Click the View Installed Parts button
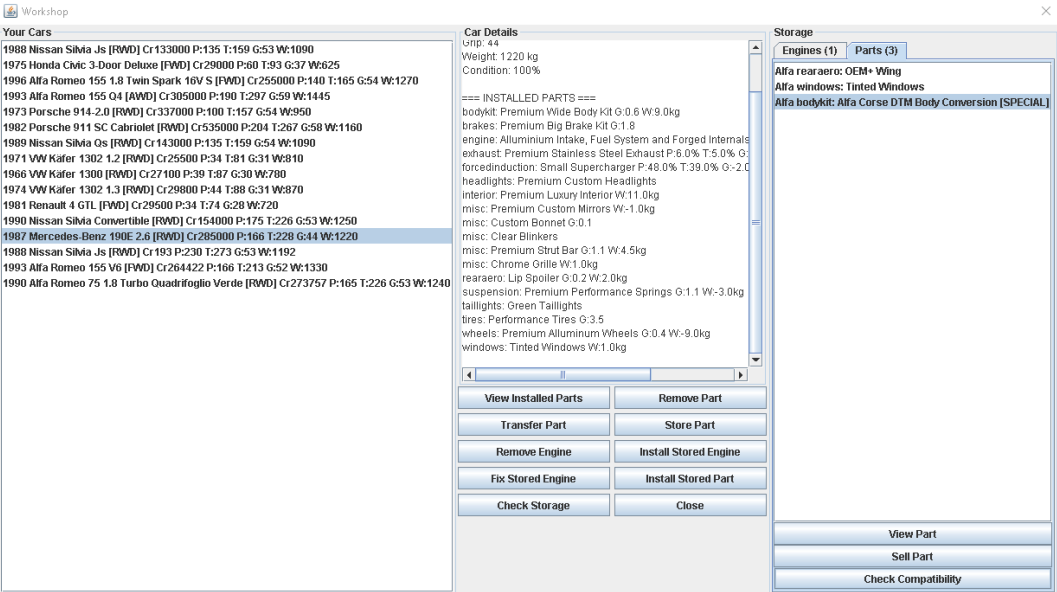Image resolution: width=1057 pixels, height=592 pixels. pyautogui.click(x=533, y=398)
